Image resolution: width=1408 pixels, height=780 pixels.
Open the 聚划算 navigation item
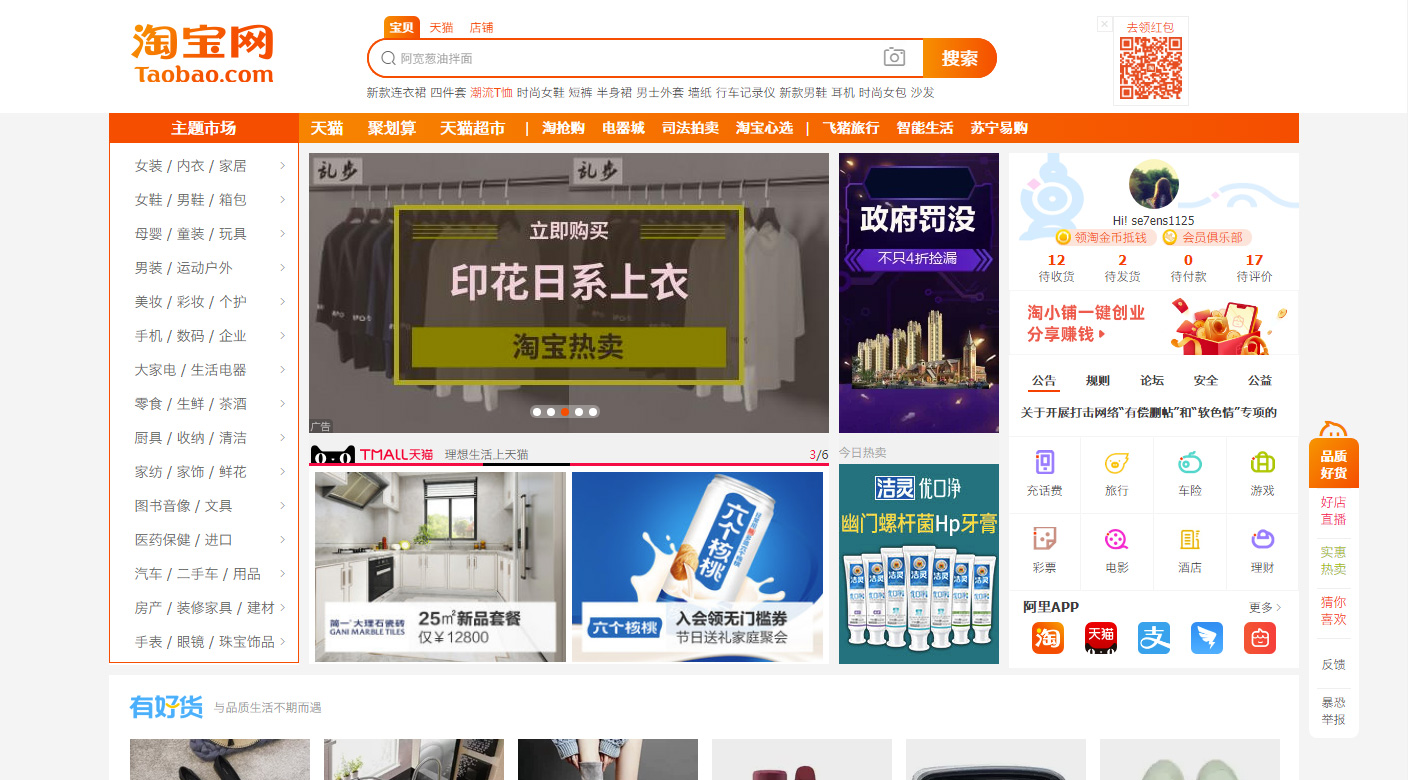(392, 128)
